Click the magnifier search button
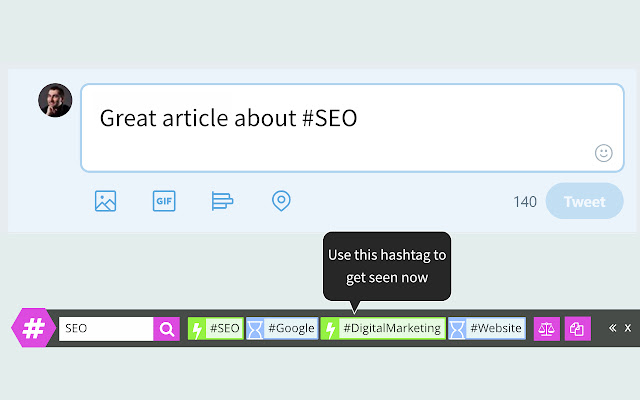640x400 pixels. (167, 328)
